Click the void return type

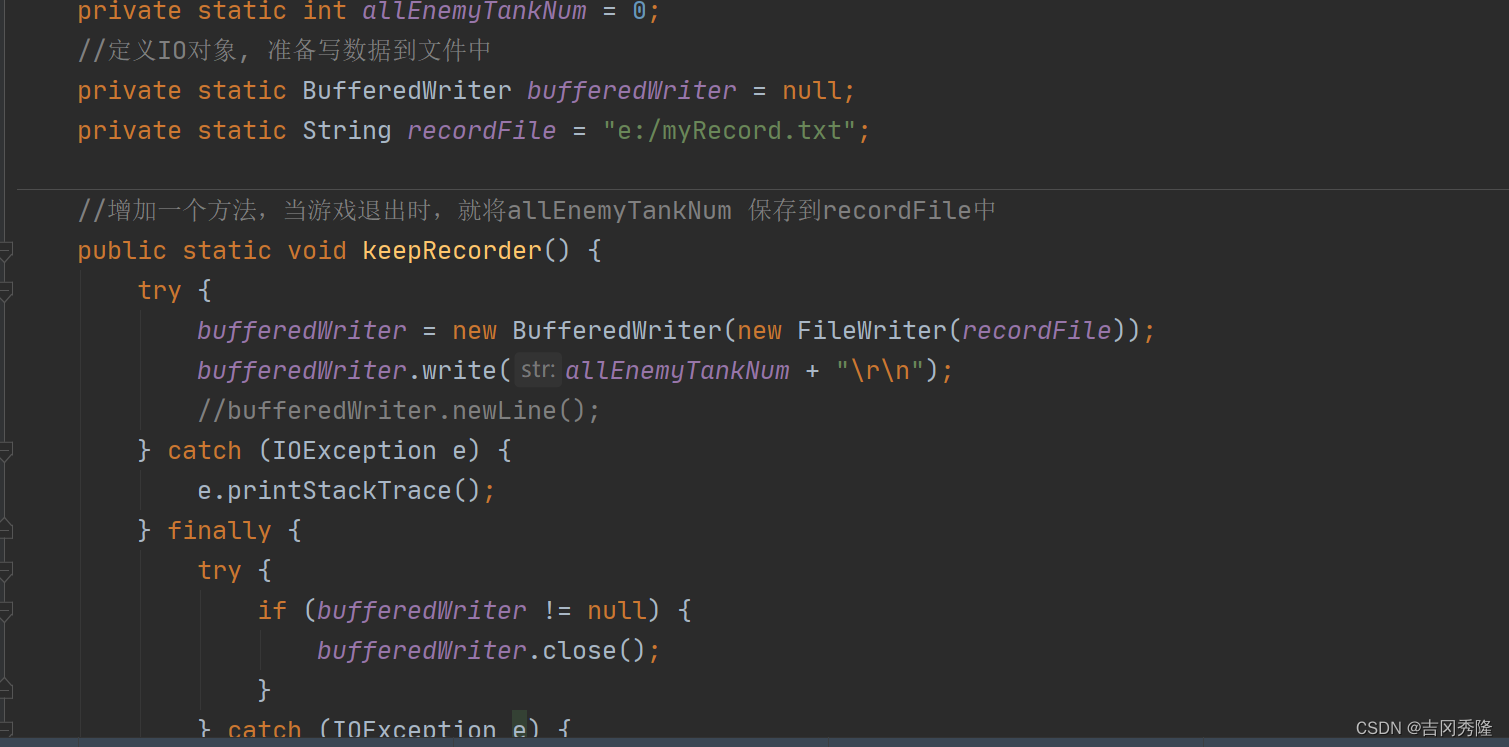click(317, 250)
